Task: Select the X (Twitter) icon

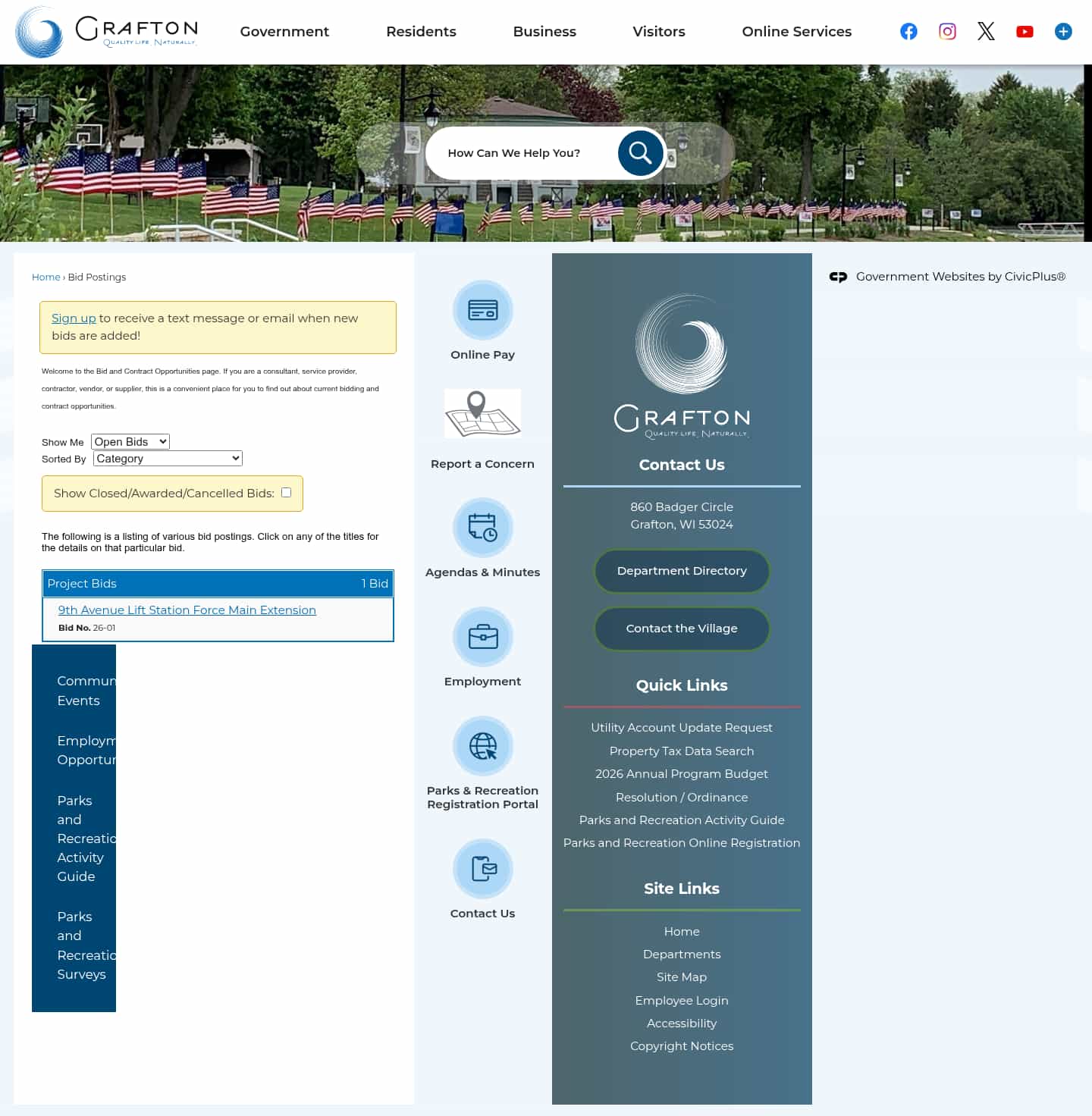Action: (986, 31)
